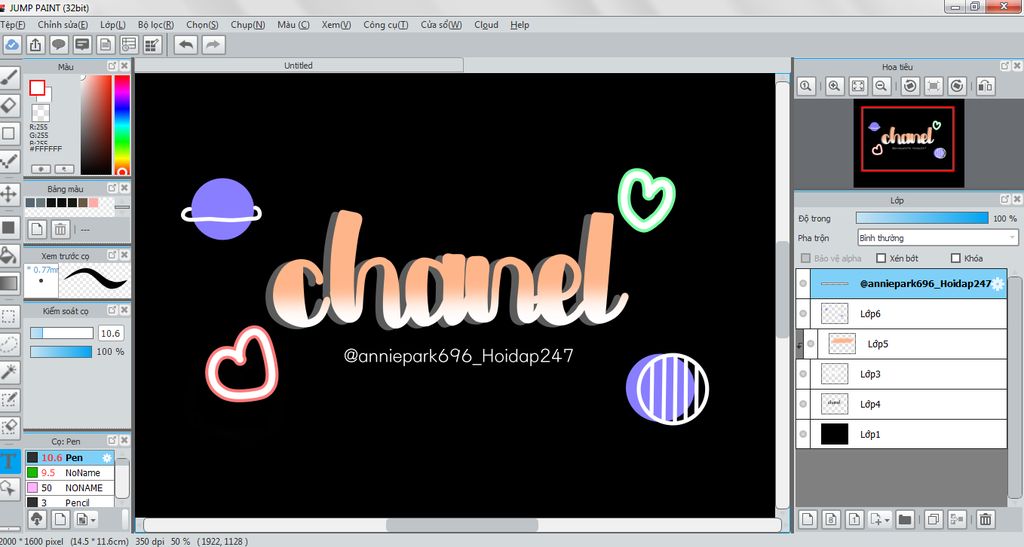Click the Undo arrow
1024x547 pixels.
(186, 44)
